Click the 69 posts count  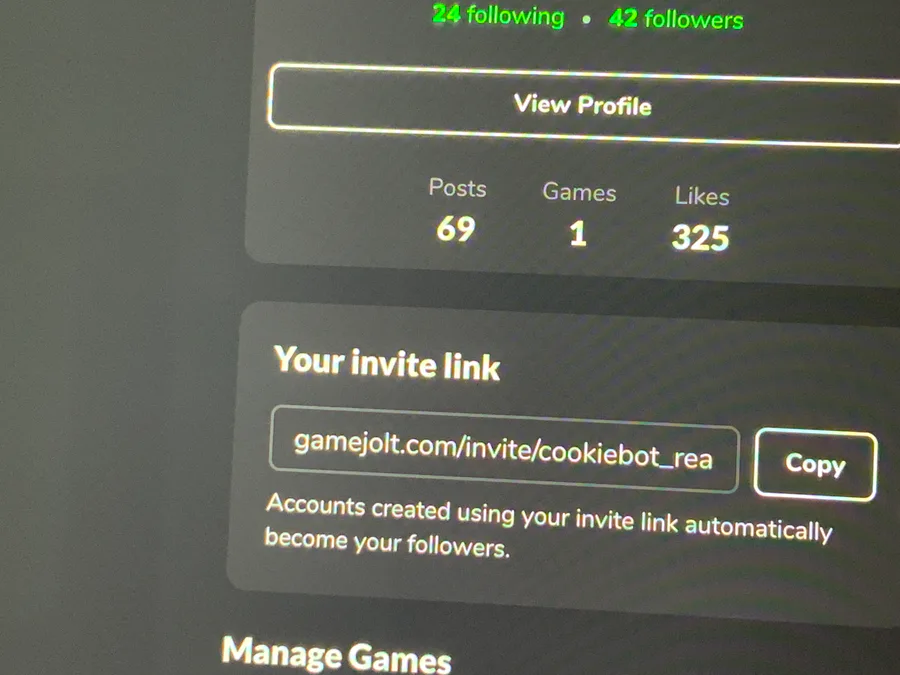click(456, 229)
